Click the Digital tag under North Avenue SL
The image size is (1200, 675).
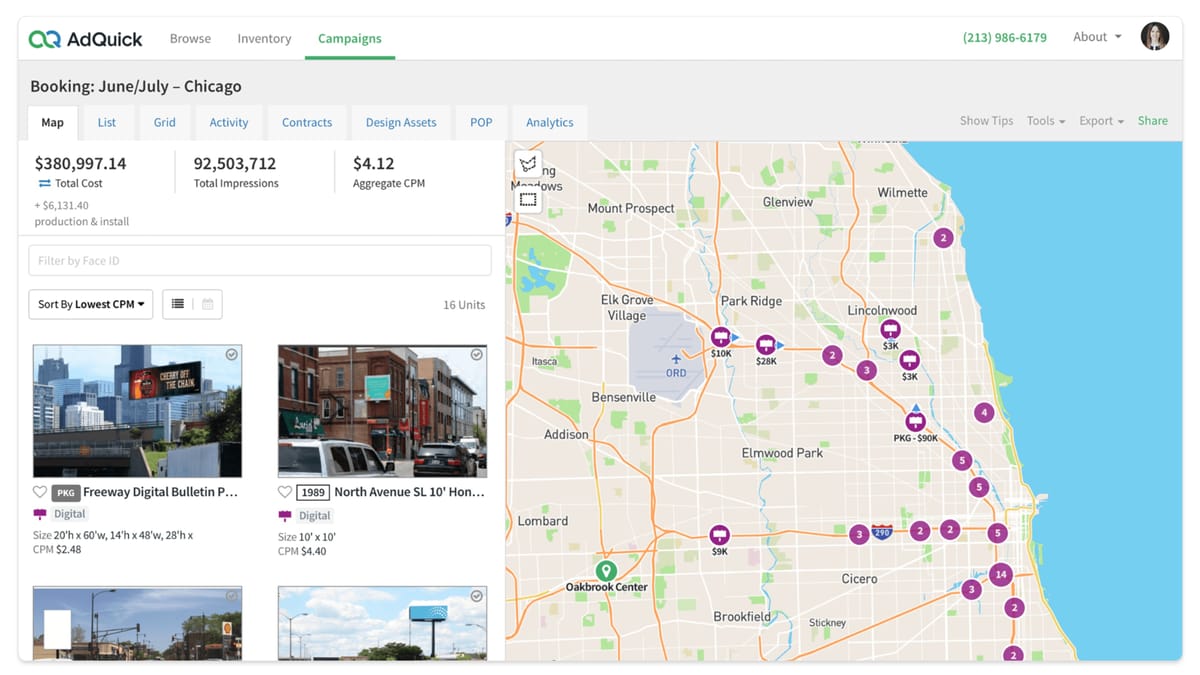[x=315, y=516]
